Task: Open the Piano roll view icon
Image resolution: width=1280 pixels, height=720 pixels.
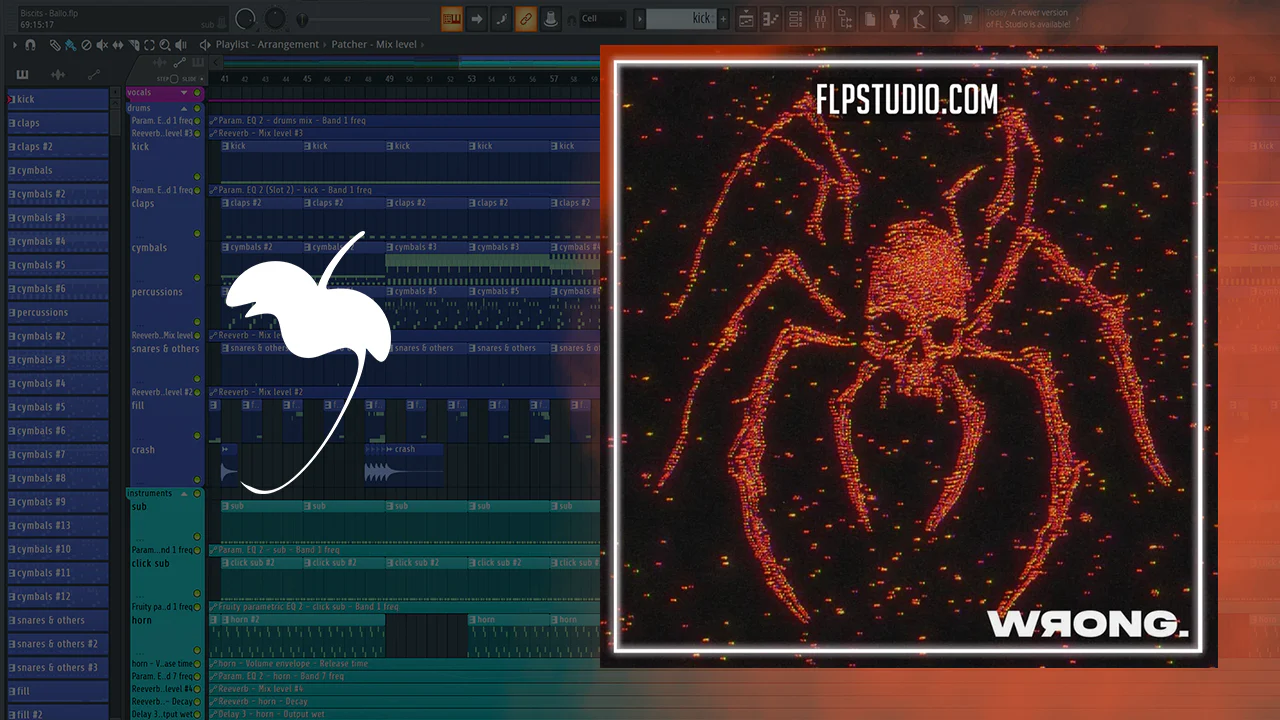Action: coord(771,19)
